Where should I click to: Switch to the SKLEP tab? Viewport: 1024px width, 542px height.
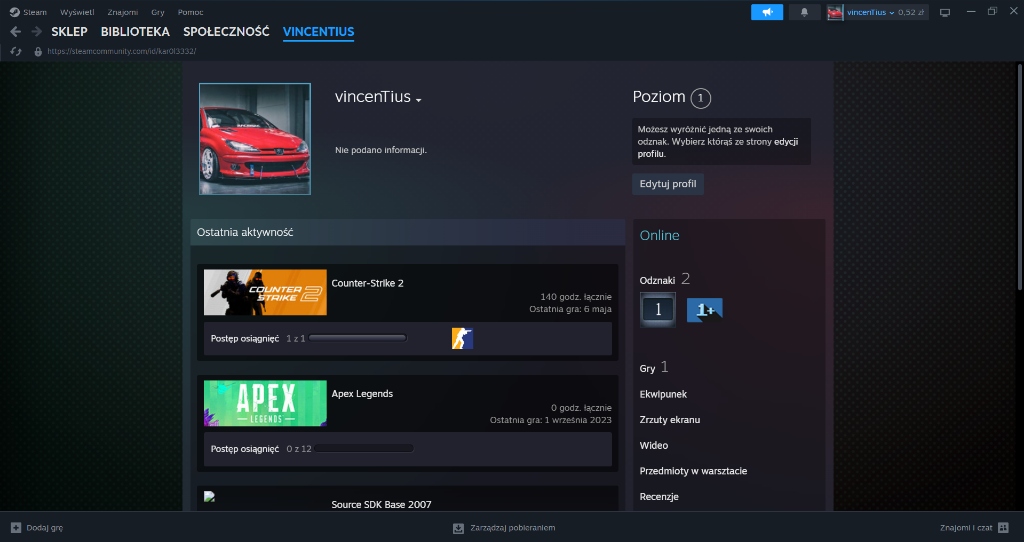pyautogui.click(x=69, y=31)
